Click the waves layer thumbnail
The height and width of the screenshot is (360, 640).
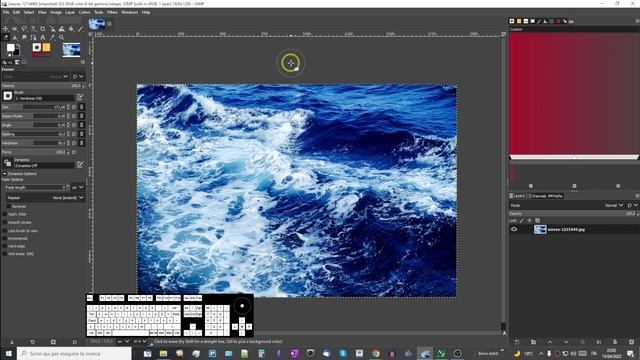(x=540, y=229)
